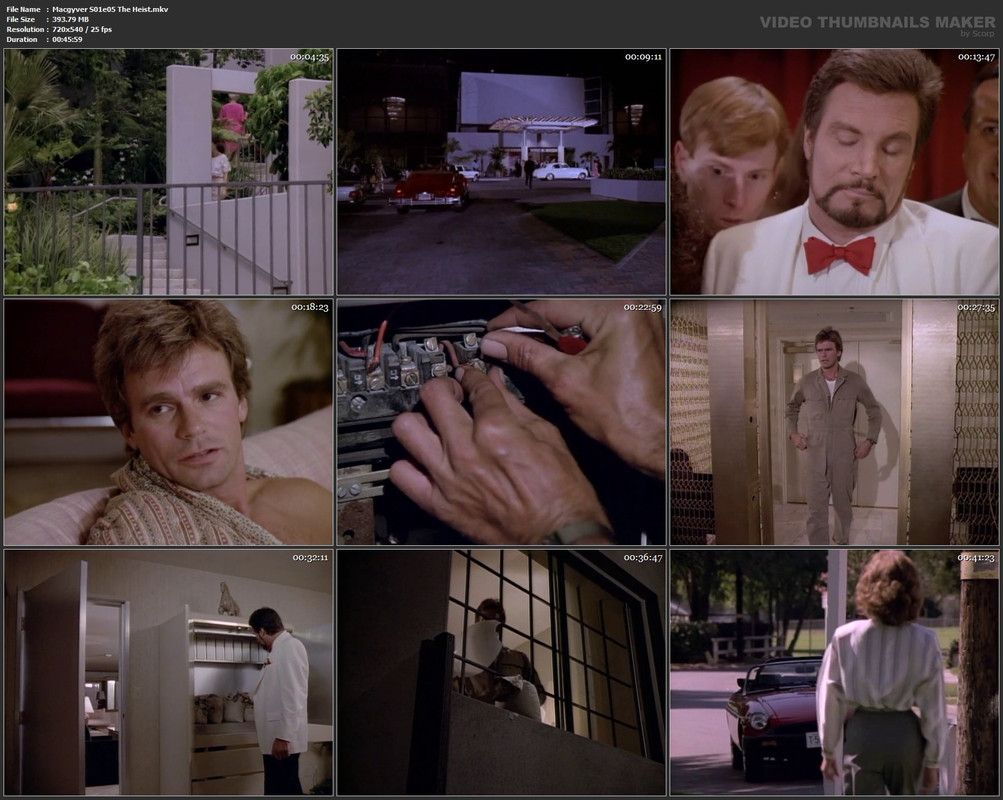Click the Duration label
The height and width of the screenshot is (800, 1003).
point(22,40)
